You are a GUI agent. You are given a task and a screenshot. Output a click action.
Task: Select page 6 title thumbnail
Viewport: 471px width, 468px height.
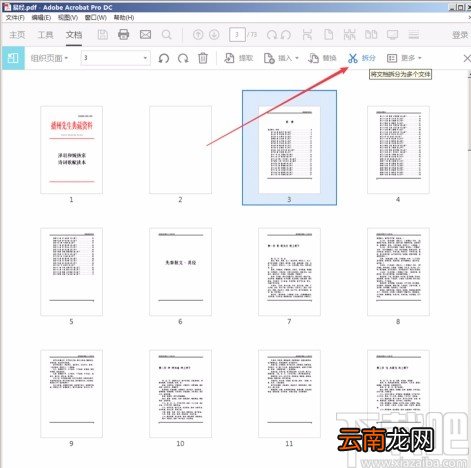point(180,272)
